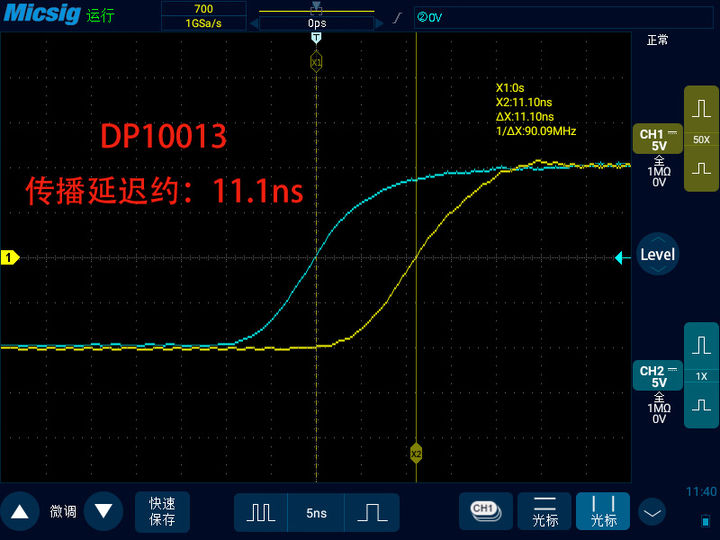
Task: Toggle rising edge trigger slope icon
Action: tap(398, 18)
